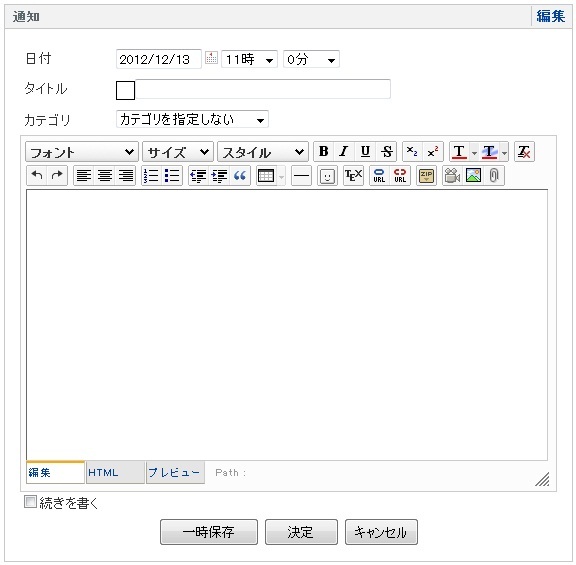Switch to the プレビュー preview tab

tap(175, 472)
